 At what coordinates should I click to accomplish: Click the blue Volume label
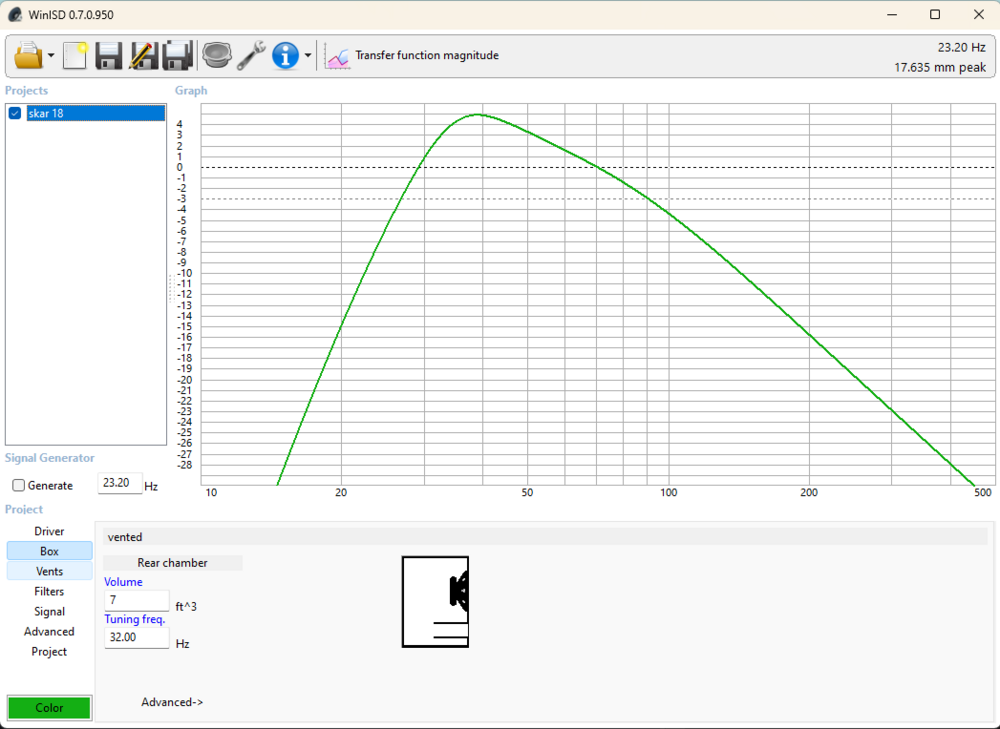pyautogui.click(x=123, y=582)
